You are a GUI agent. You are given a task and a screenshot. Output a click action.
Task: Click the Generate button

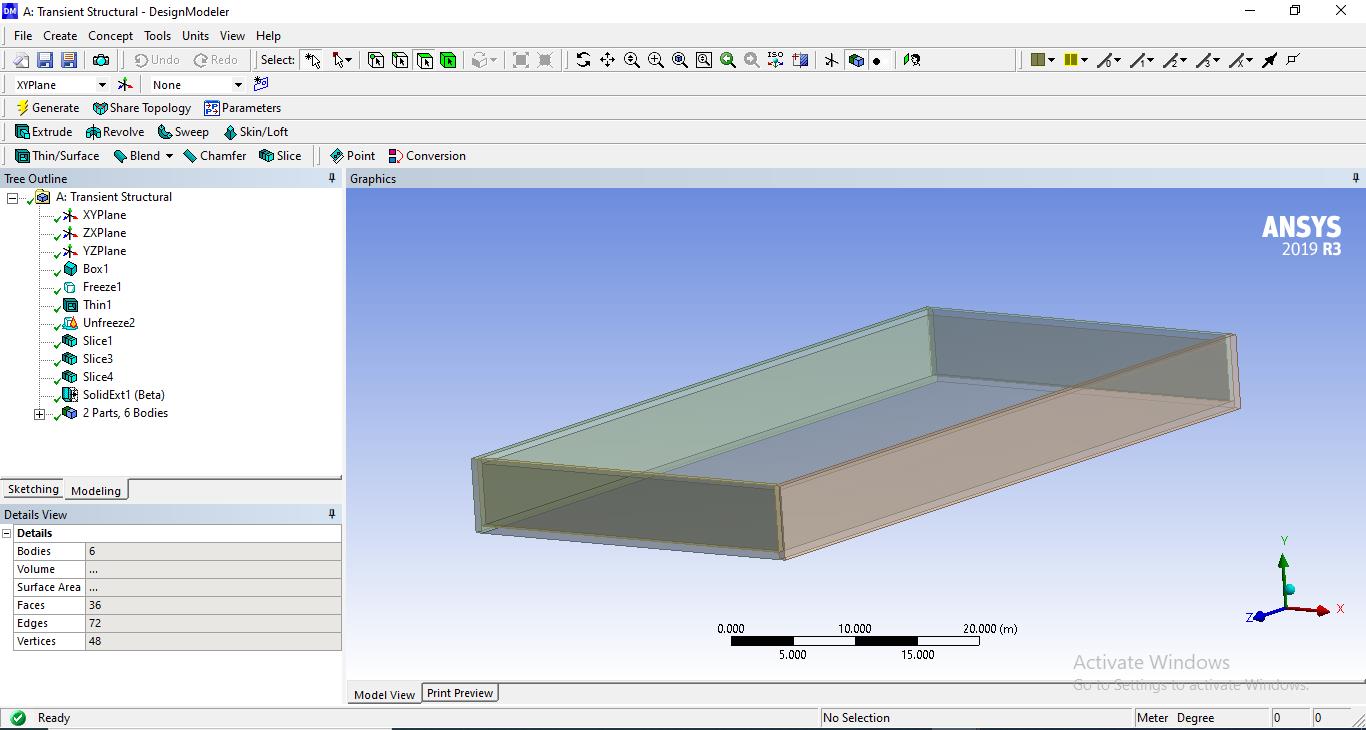point(47,108)
